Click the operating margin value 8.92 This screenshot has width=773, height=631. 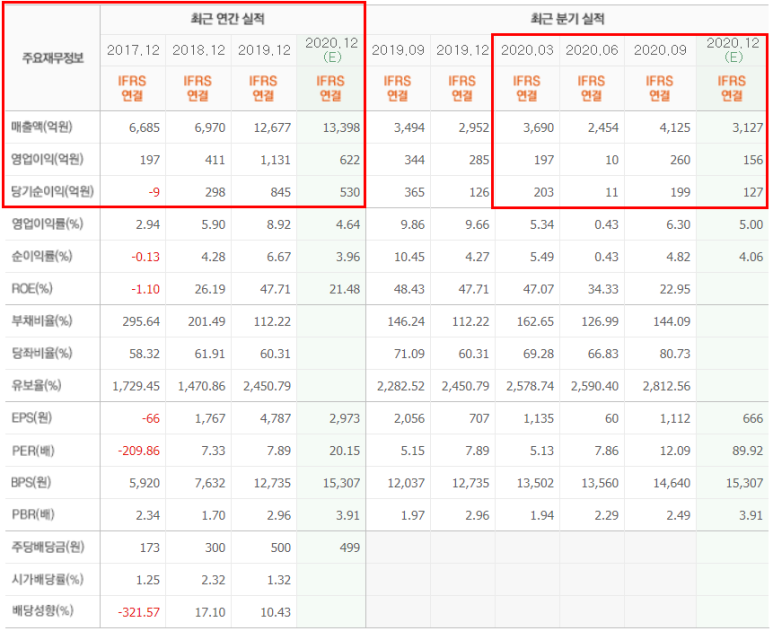(x=279, y=225)
